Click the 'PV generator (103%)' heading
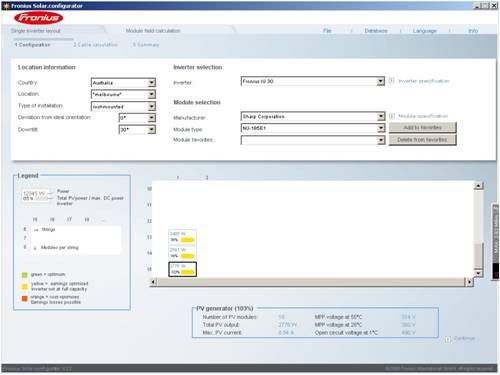The height and width of the screenshot is (375, 500). tap(225, 308)
